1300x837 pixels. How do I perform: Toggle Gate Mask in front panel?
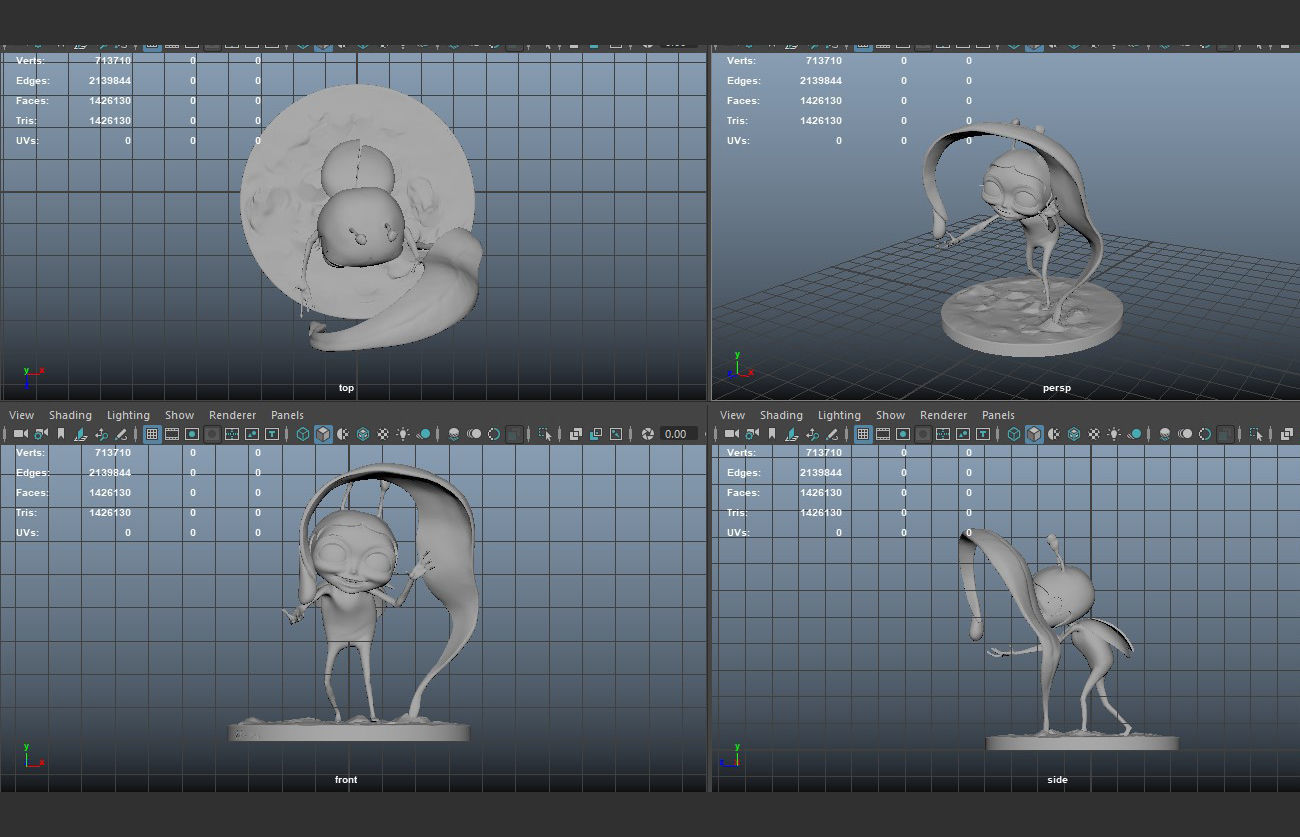click(212, 434)
